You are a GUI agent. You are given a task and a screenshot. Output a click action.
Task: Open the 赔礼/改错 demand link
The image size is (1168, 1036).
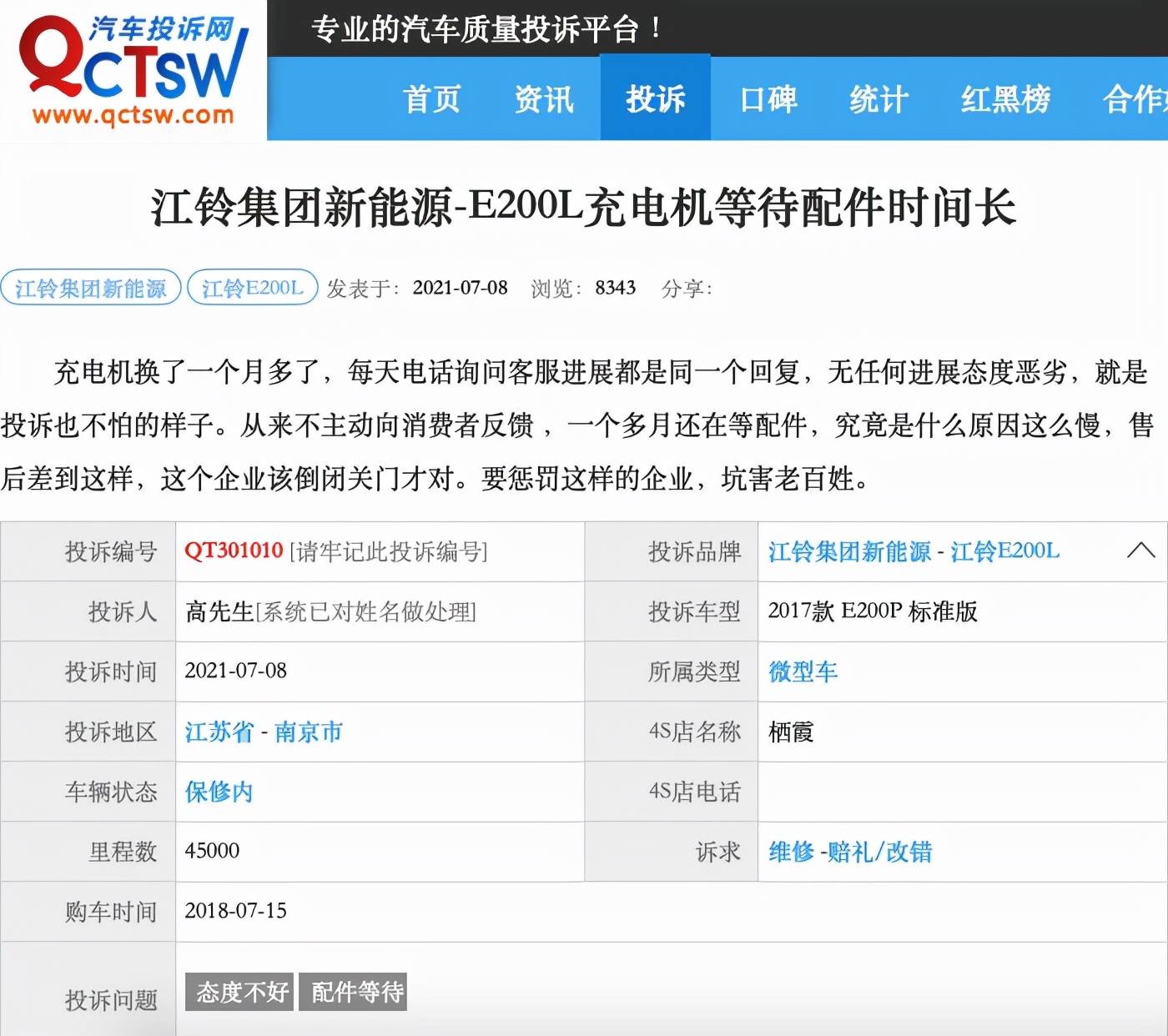tap(880, 852)
